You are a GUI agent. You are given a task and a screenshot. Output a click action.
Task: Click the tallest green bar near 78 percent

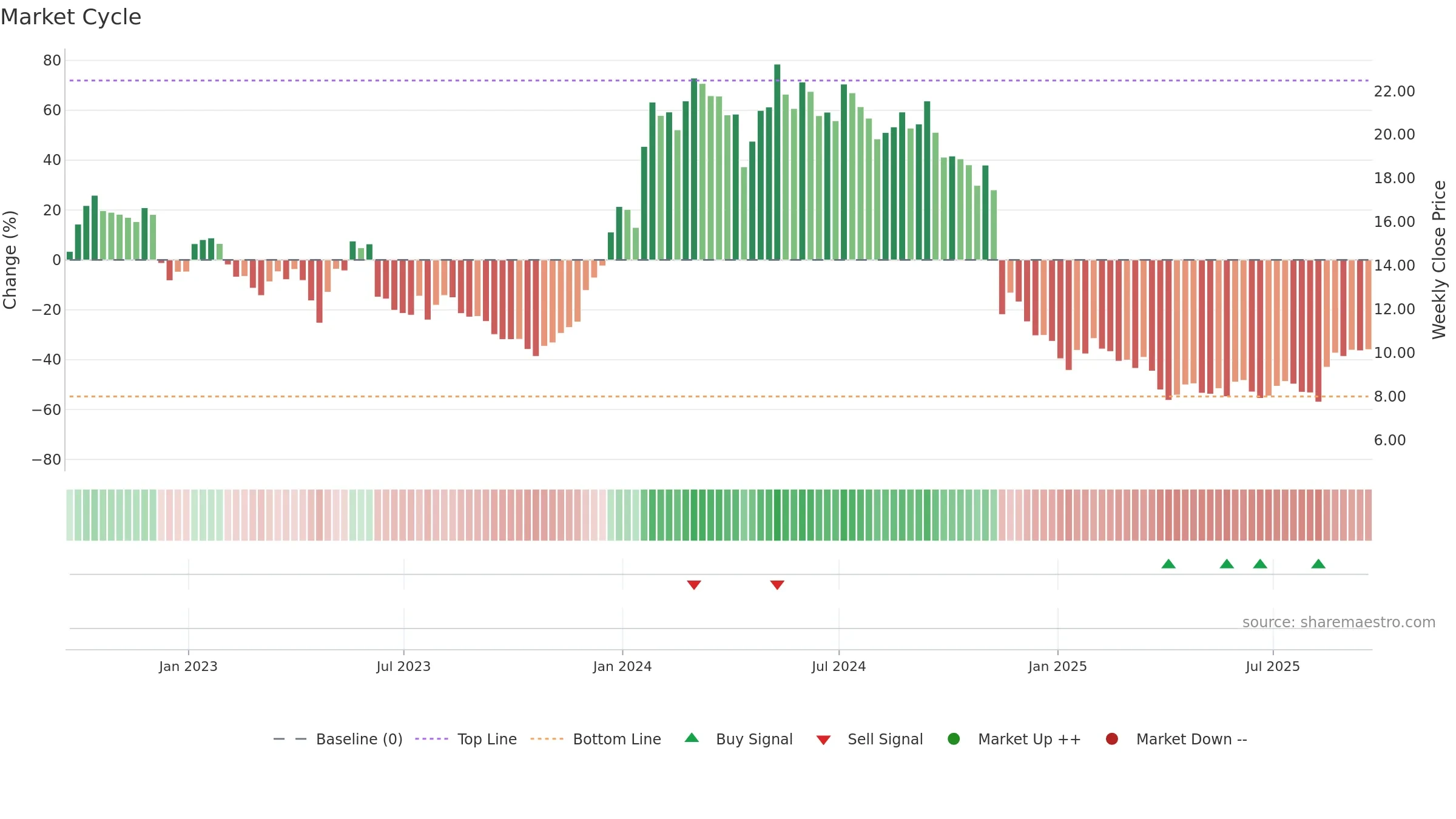point(777,162)
